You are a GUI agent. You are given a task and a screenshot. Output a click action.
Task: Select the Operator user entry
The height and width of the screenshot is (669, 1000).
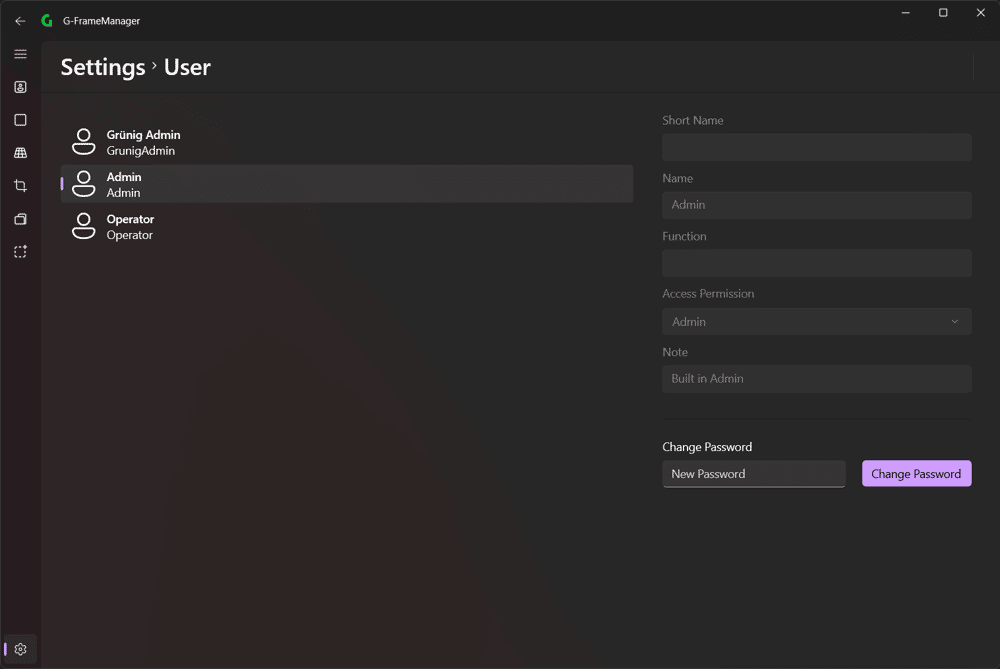tap(347, 226)
